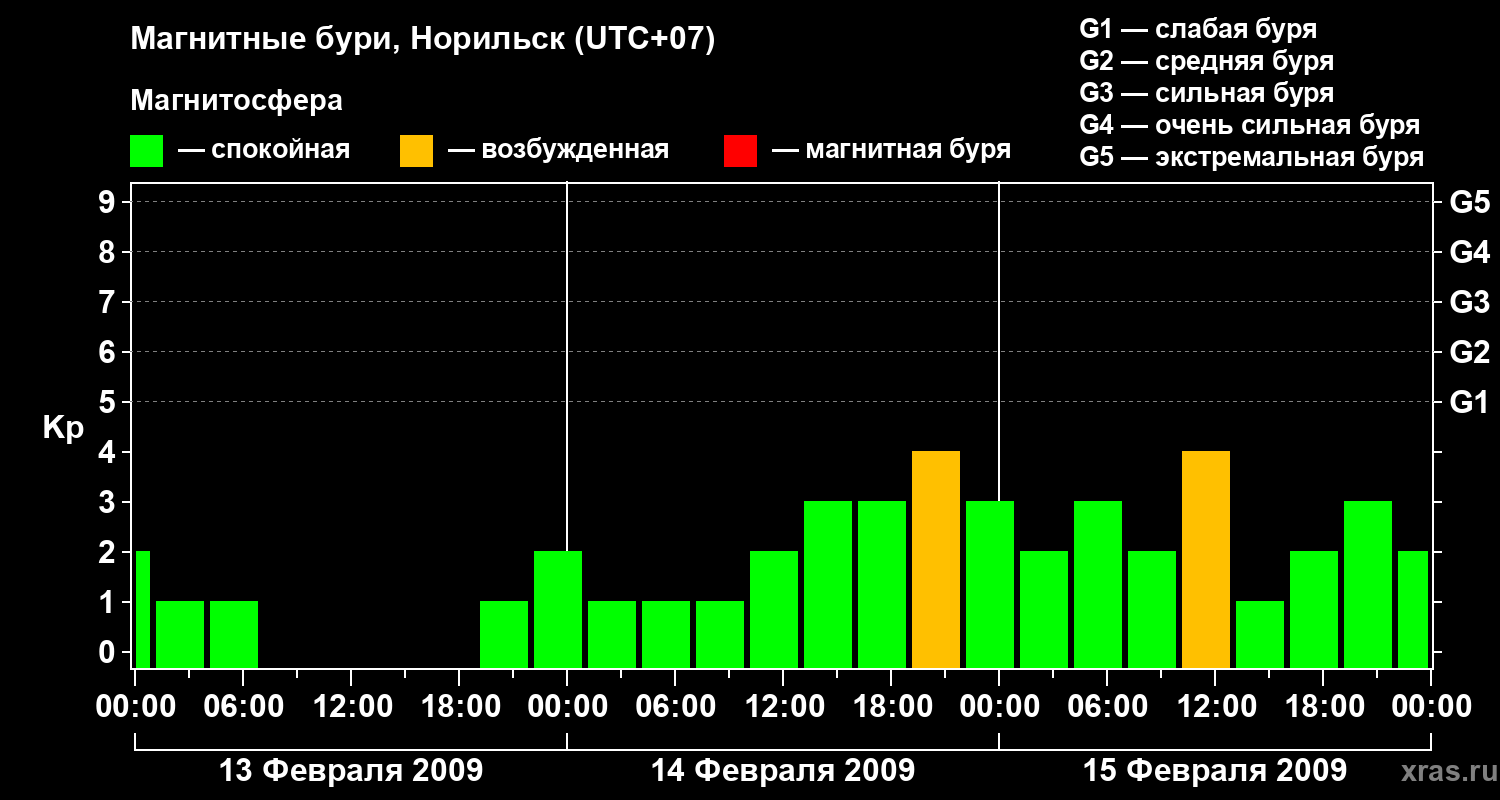Click the date label '13 Февраля 2009'
Image resolution: width=1500 pixels, height=800 pixels.
(x=351, y=771)
